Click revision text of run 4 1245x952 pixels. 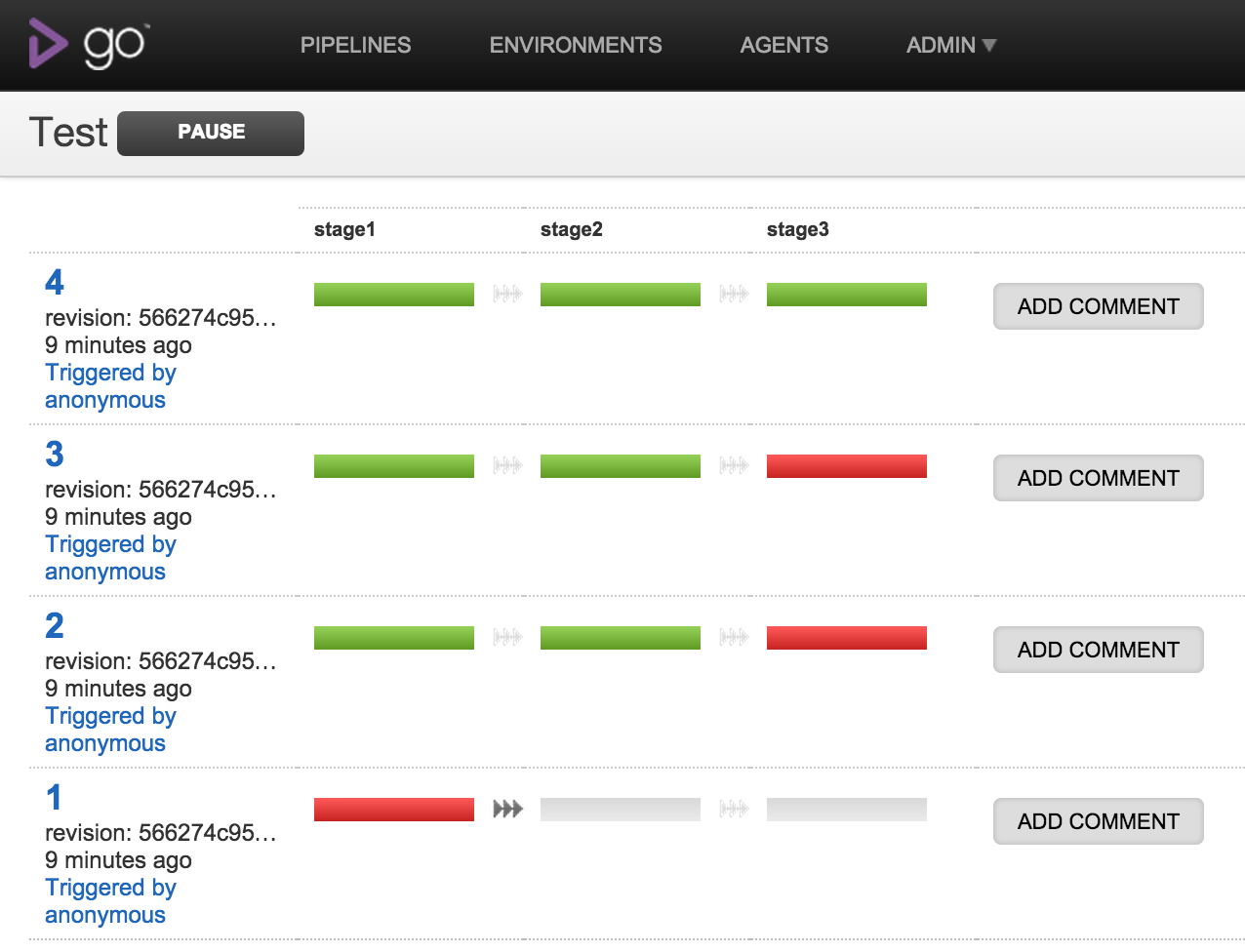pos(161,318)
